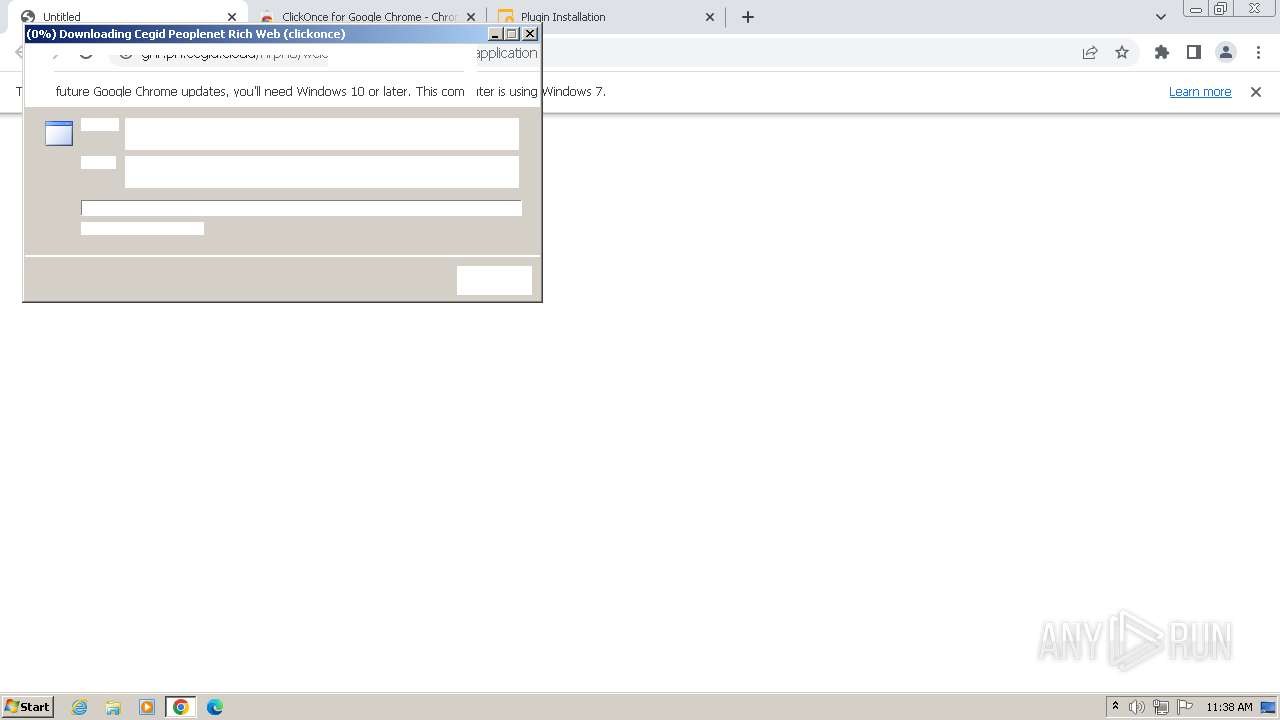The height and width of the screenshot is (720, 1280).
Task: Maximize the Cegid Peoplenet download dialog
Action: pos(512,34)
